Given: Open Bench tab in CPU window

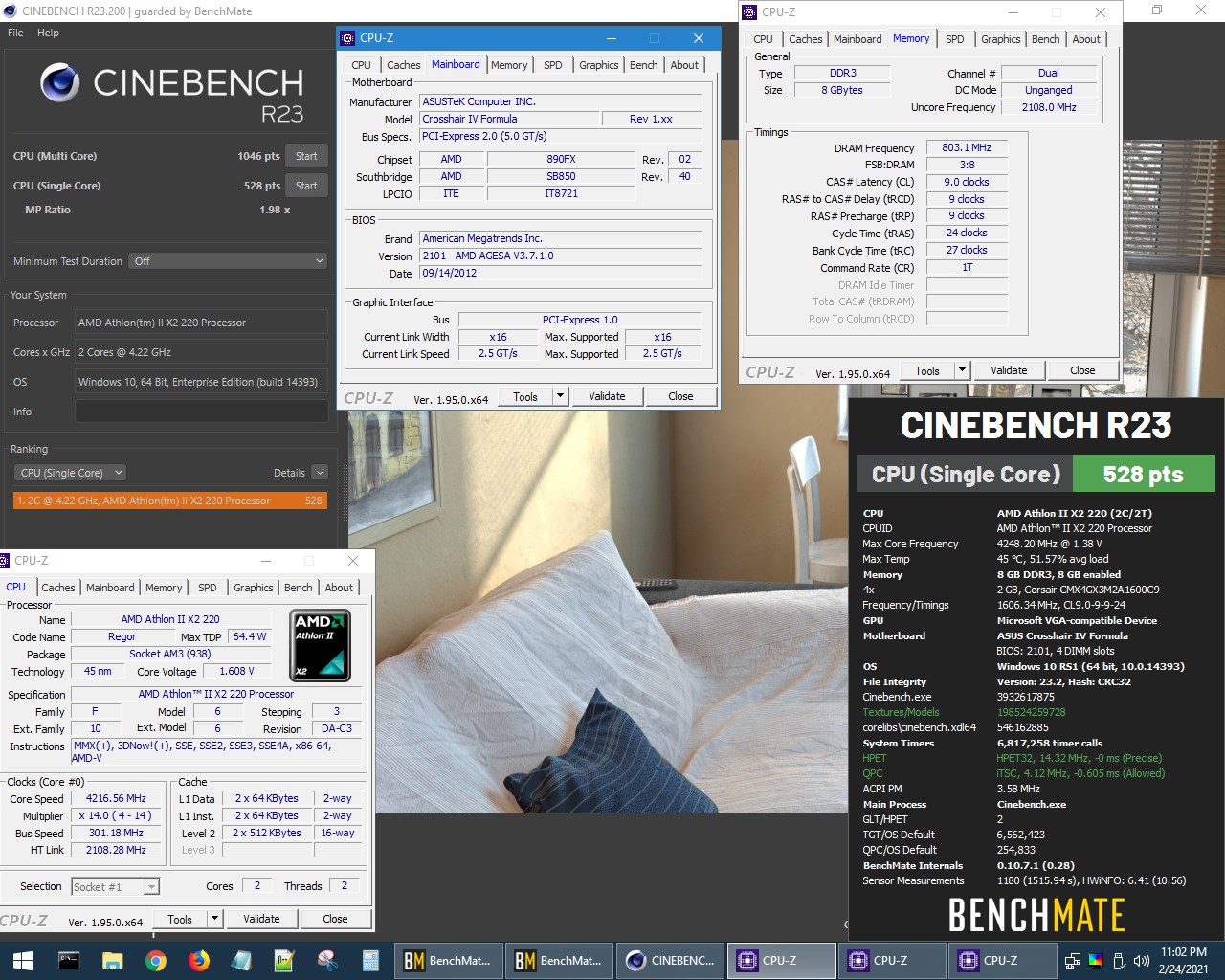Looking at the screenshot, I should click(298, 588).
